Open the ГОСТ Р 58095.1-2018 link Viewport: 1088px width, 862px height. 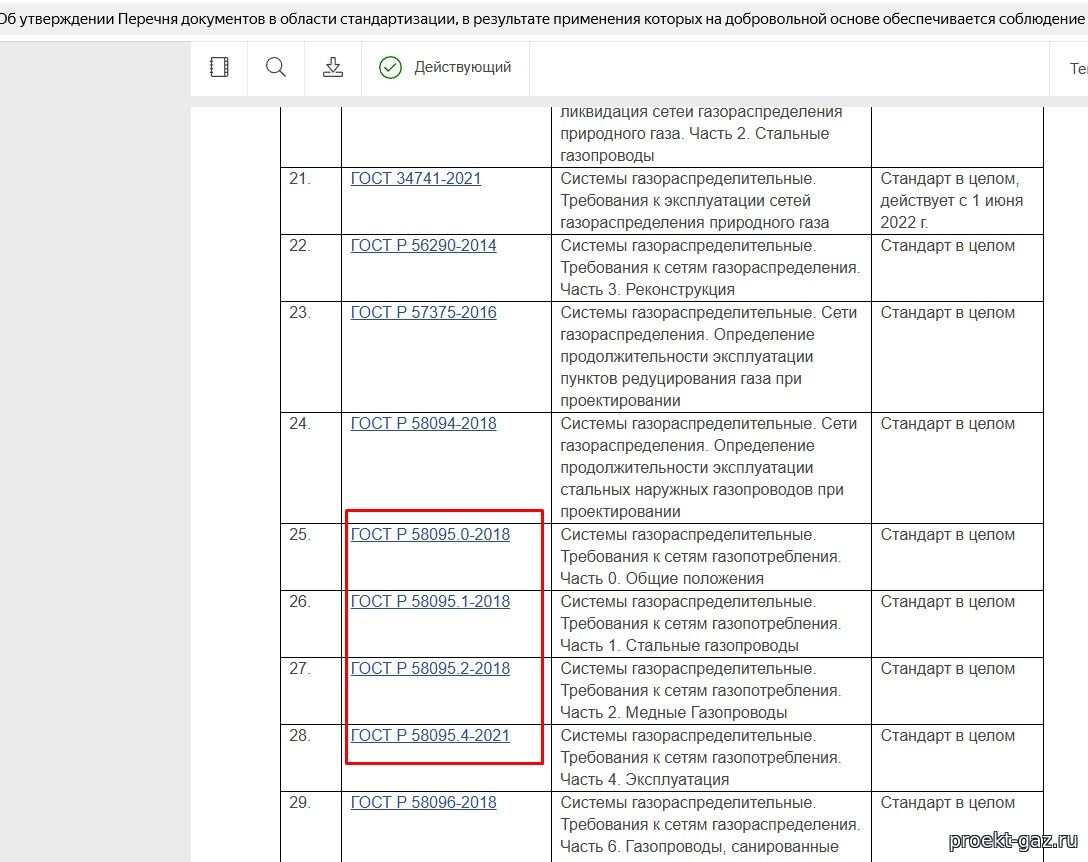(x=430, y=602)
